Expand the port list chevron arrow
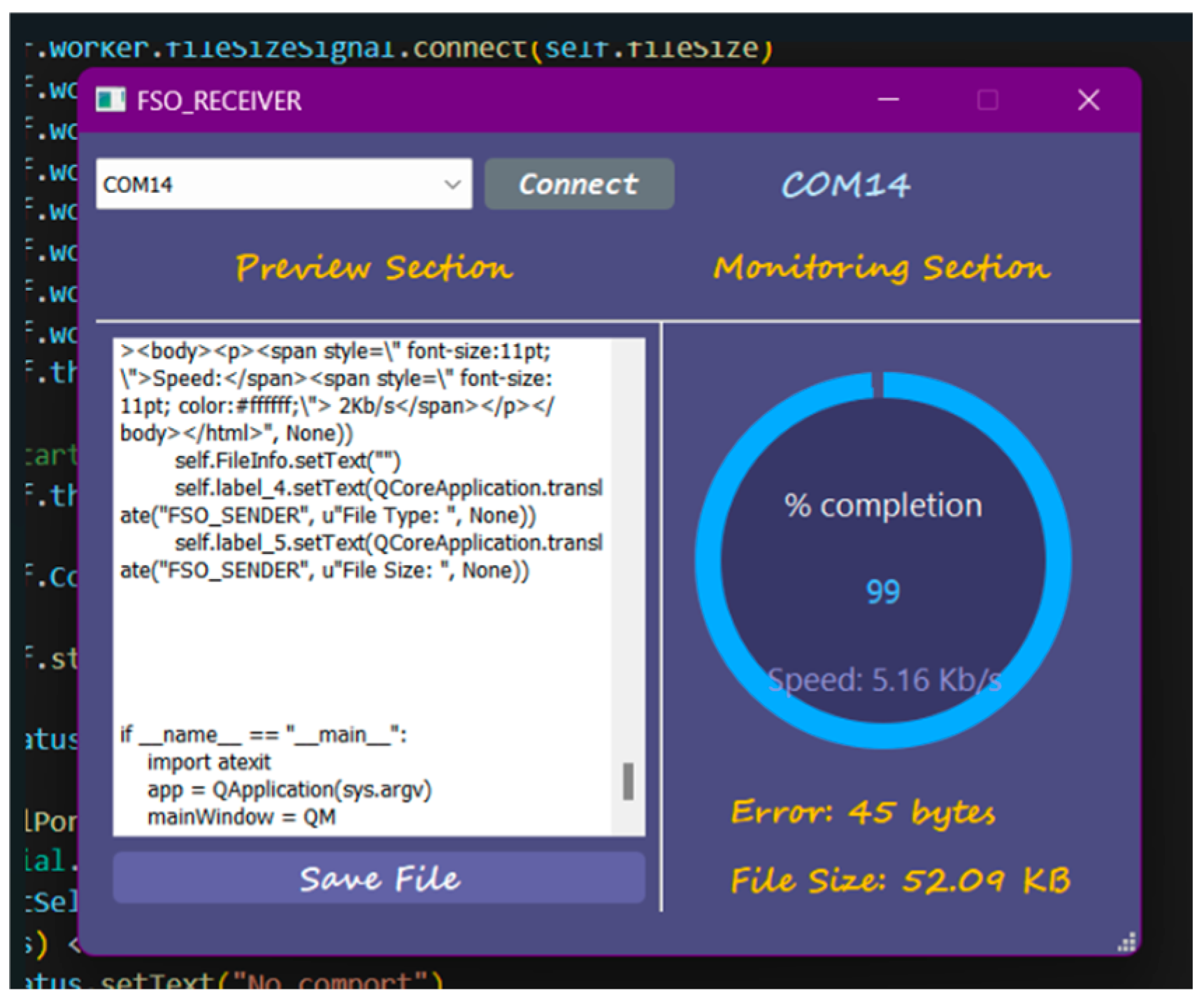 [452, 185]
